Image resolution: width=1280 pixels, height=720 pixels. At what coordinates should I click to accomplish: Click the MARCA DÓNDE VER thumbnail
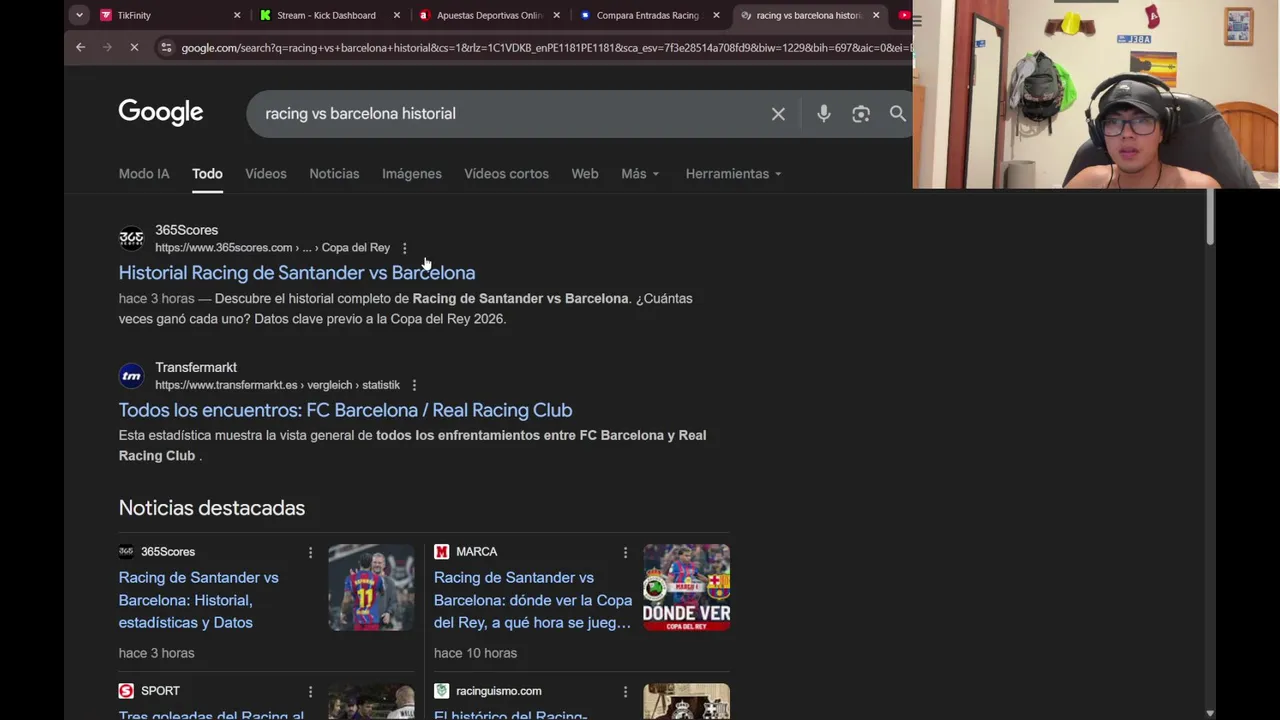pos(686,587)
